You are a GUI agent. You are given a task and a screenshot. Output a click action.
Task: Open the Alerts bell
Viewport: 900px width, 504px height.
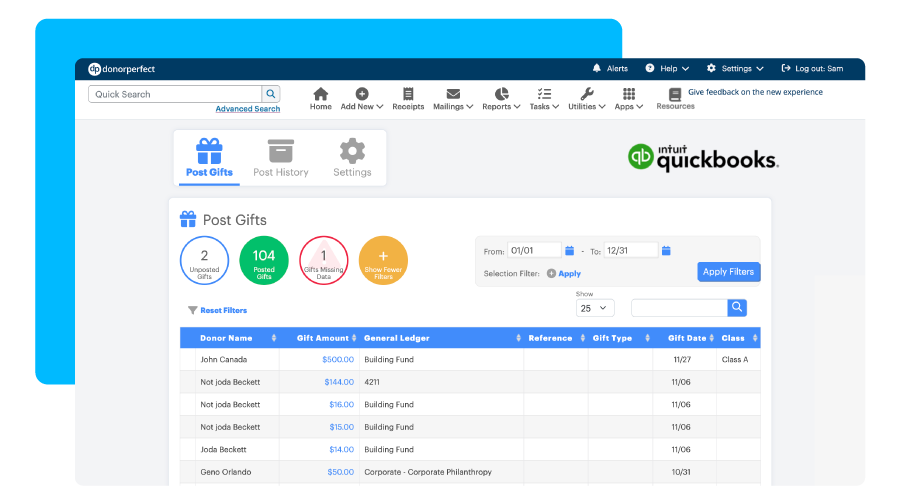point(610,68)
